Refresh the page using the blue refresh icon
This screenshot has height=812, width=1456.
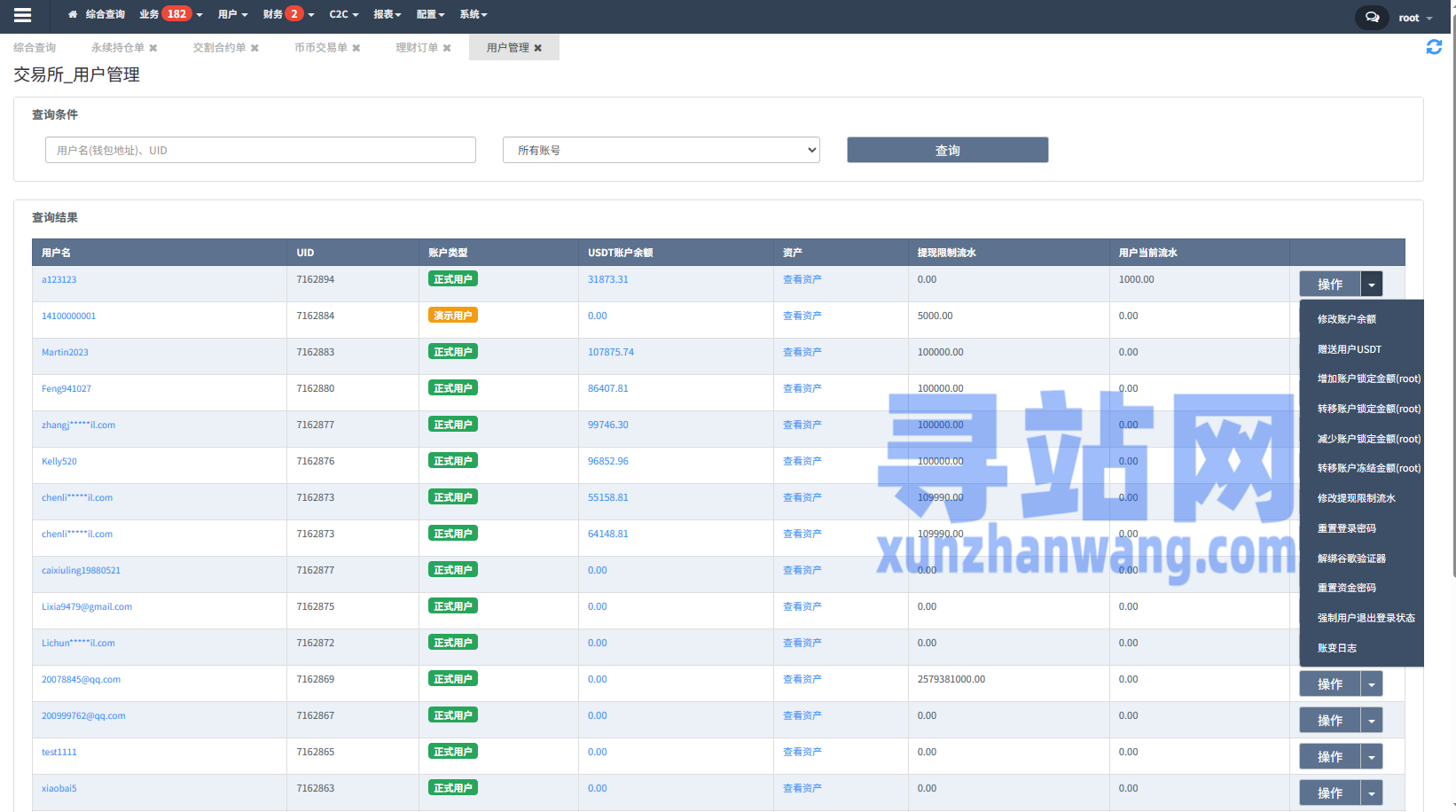click(x=1434, y=47)
